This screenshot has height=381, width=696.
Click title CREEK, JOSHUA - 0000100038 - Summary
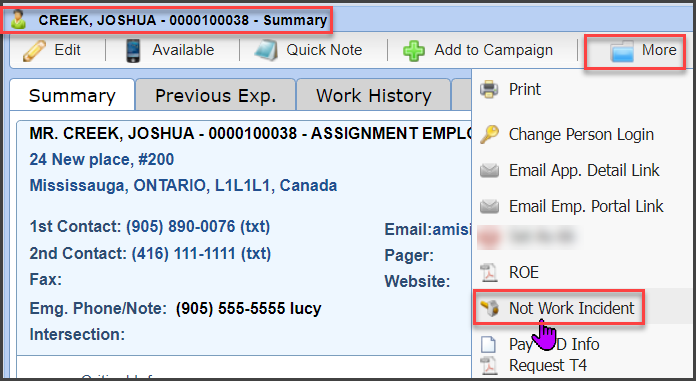coord(183,20)
